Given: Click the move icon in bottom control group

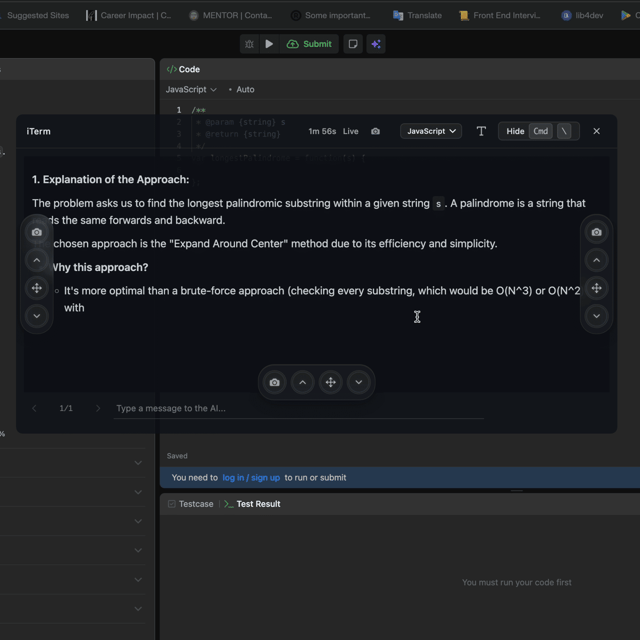Looking at the screenshot, I should pos(331,382).
